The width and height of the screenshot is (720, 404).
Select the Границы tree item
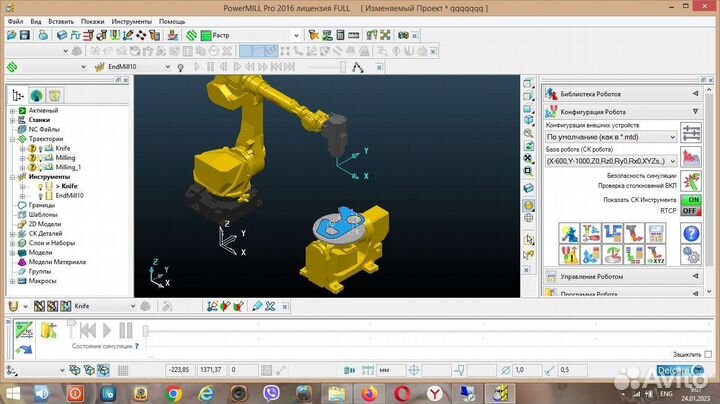click(42, 205)
